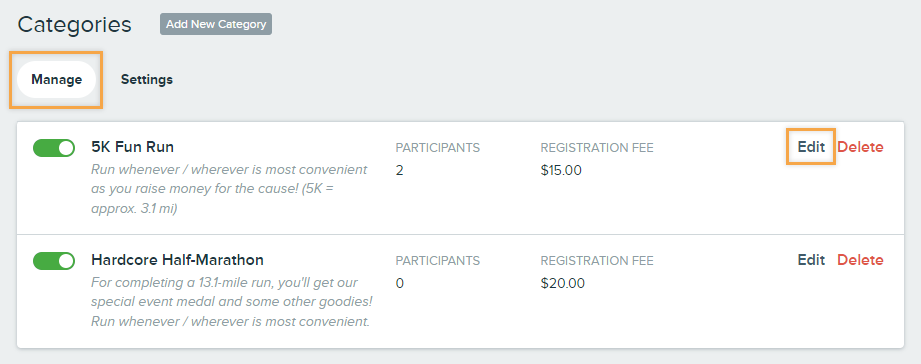Image resolution: width=921 pixels, height=364 pixels.
Task: Switch to the Manage tab
Action: coord(56,79)
